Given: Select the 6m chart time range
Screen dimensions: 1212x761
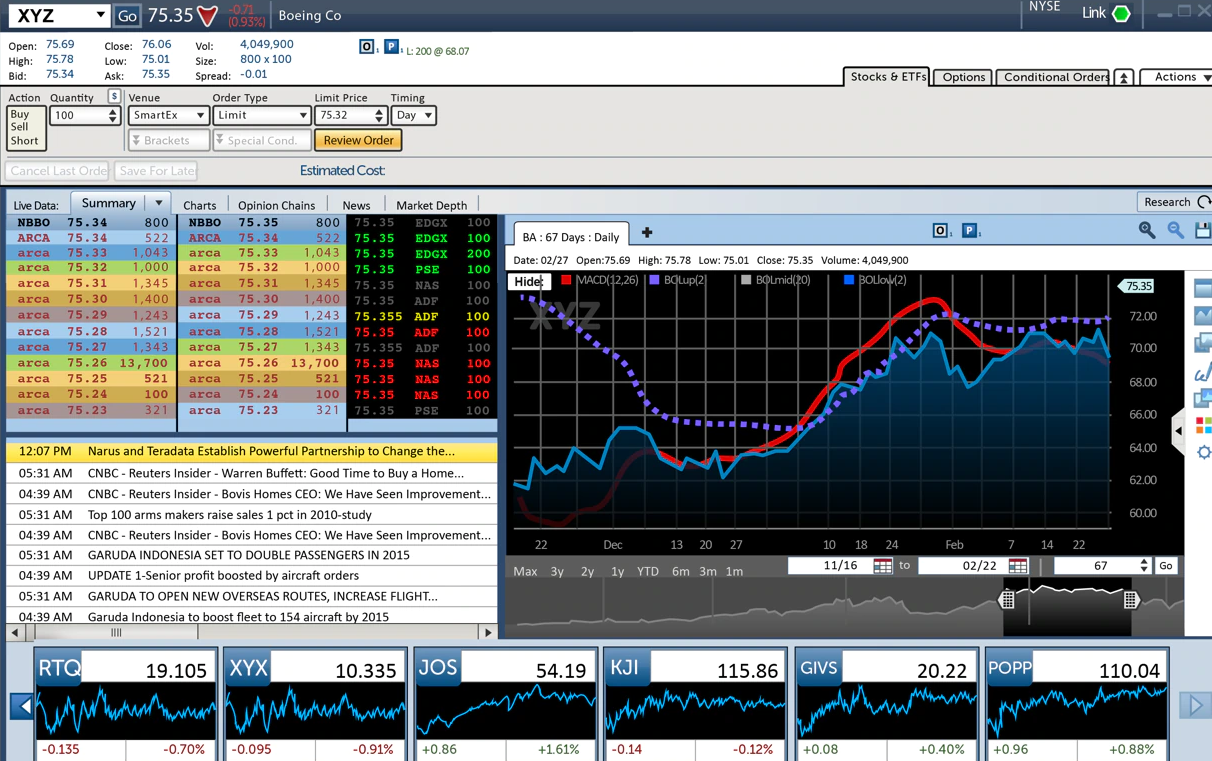Looking at the screenshot, I should tap(680, 572).
